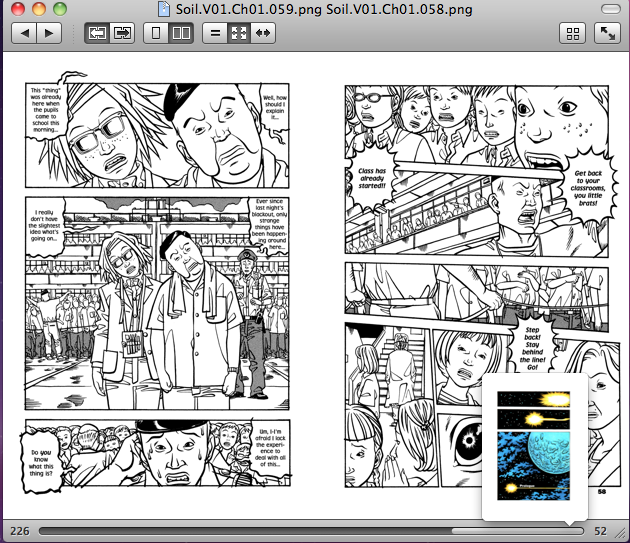The width and height of the screenshot is (630, 543).
Task: Set scaling to original size
Action: pyautogui.click(x=213, y=33)
